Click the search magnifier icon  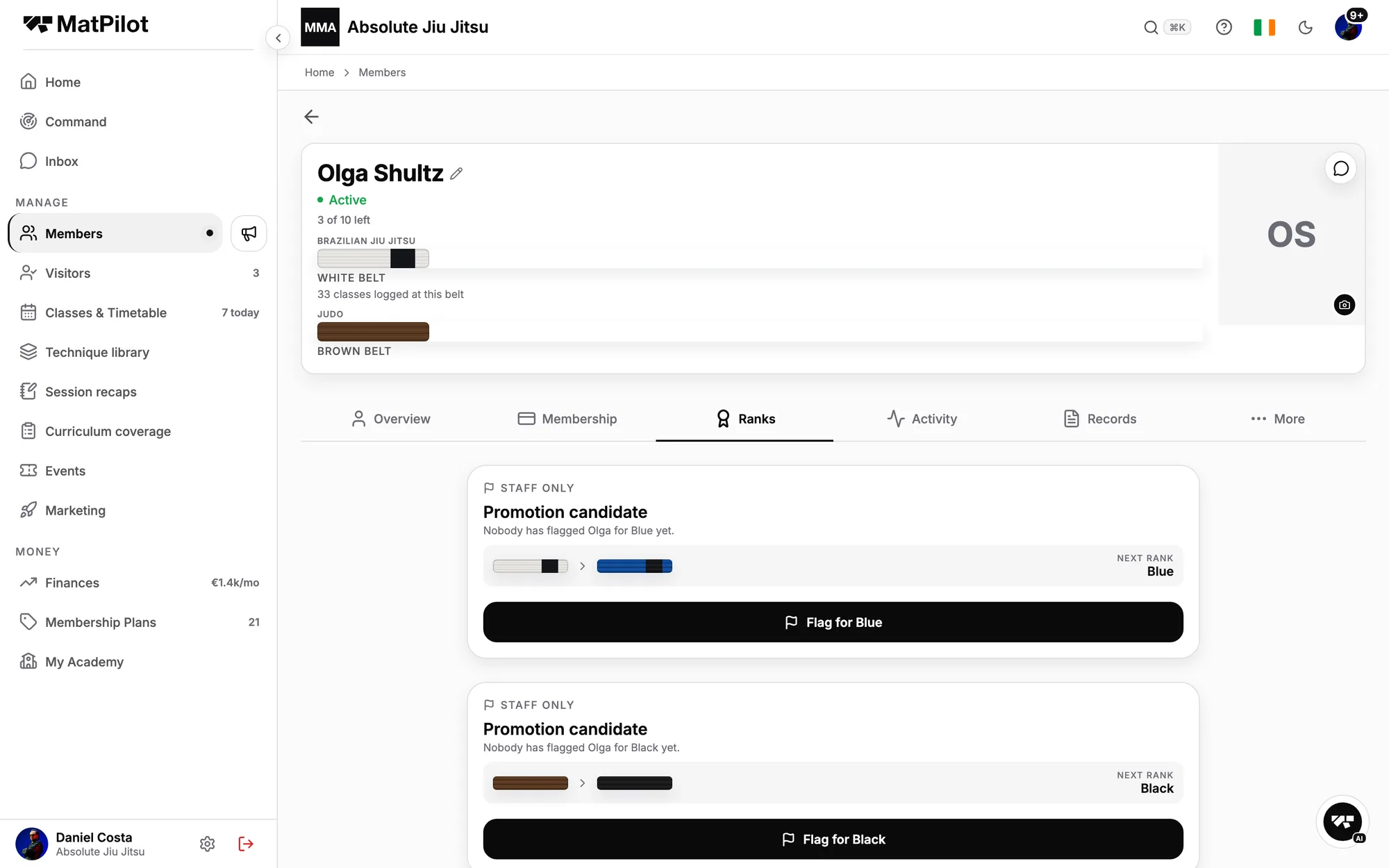[x=1151, y=27]
